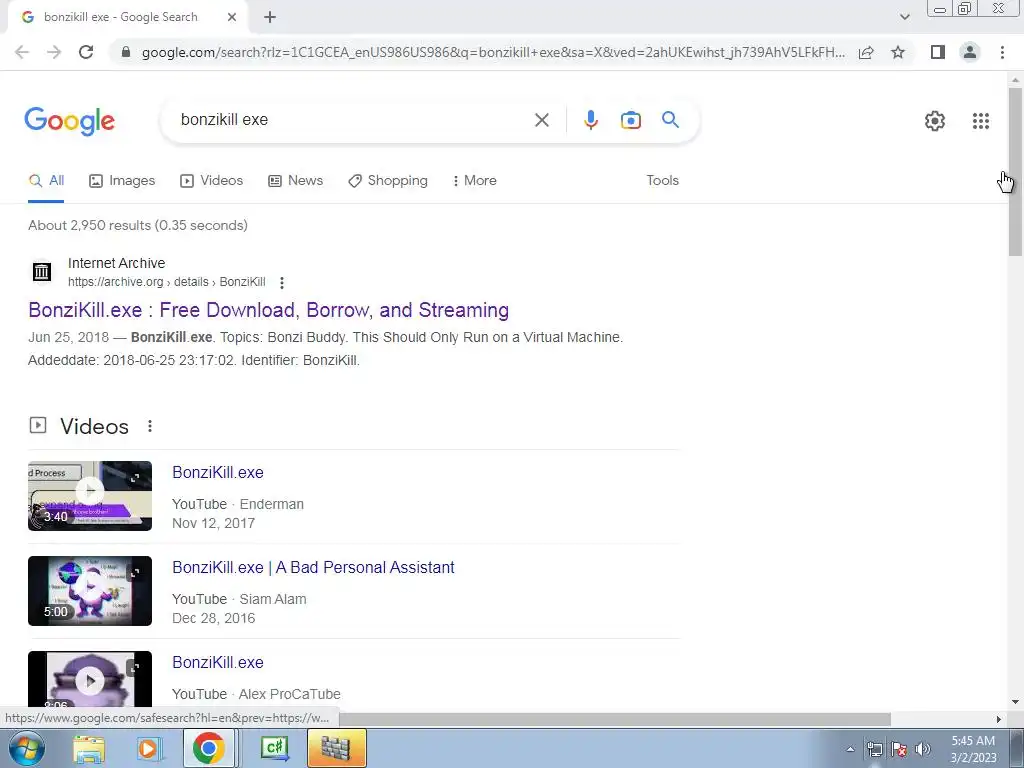
Task: Launch Windows Media Player from taskbar
Action: pyautogui.click(x=148, y=748)
